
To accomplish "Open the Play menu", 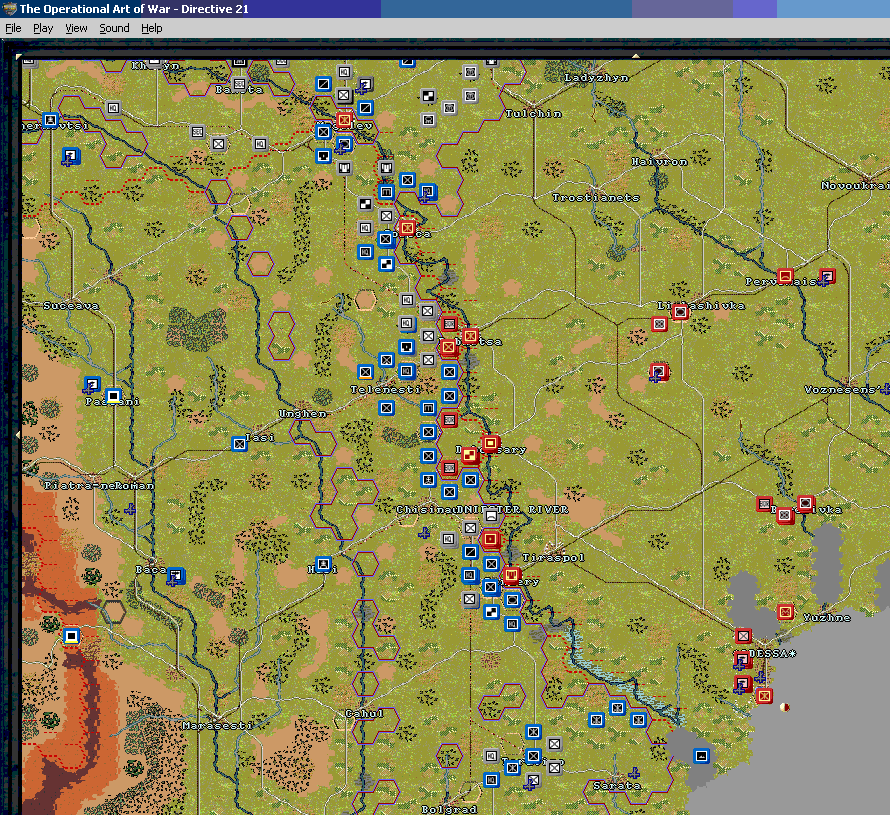I will point(43,28).
